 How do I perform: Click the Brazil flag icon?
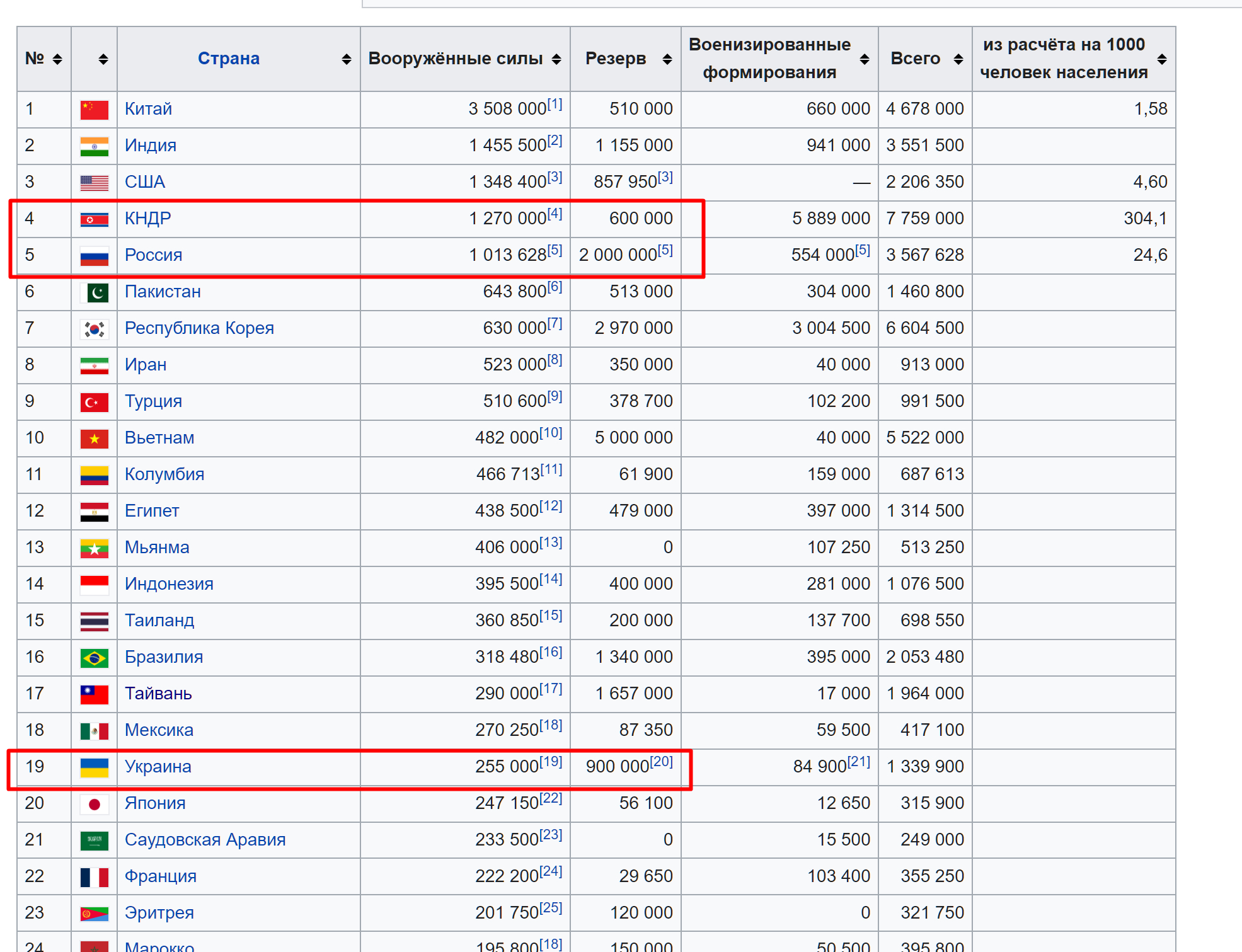coord(95,658)
